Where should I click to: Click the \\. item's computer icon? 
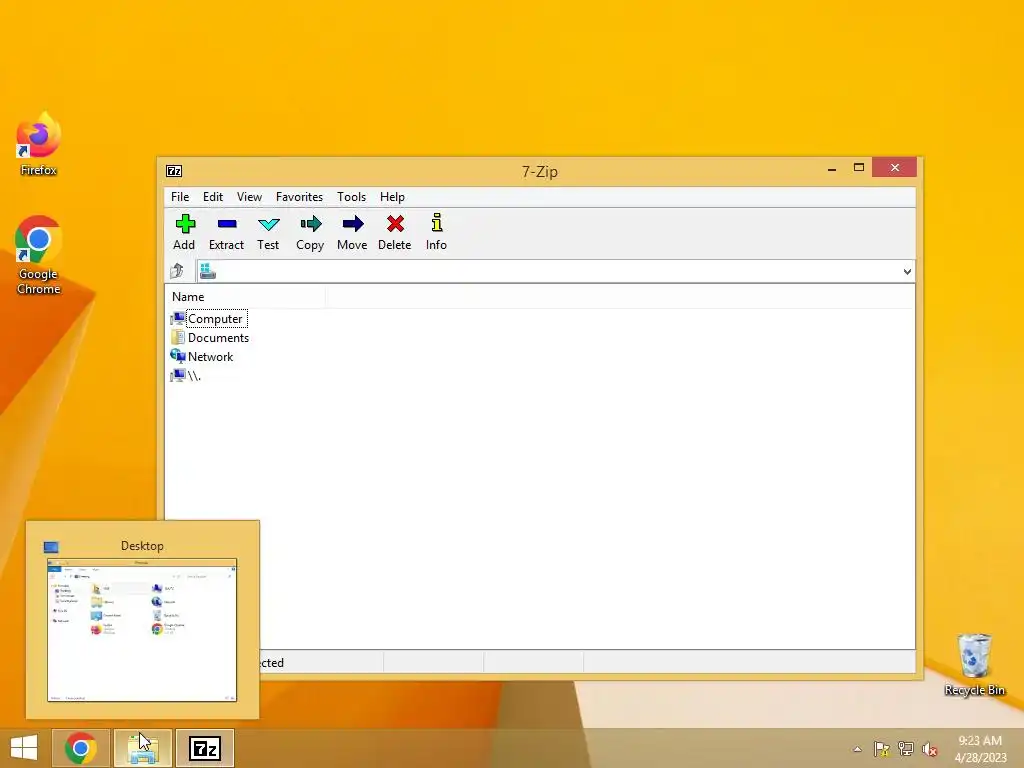(x=178, y=376)
